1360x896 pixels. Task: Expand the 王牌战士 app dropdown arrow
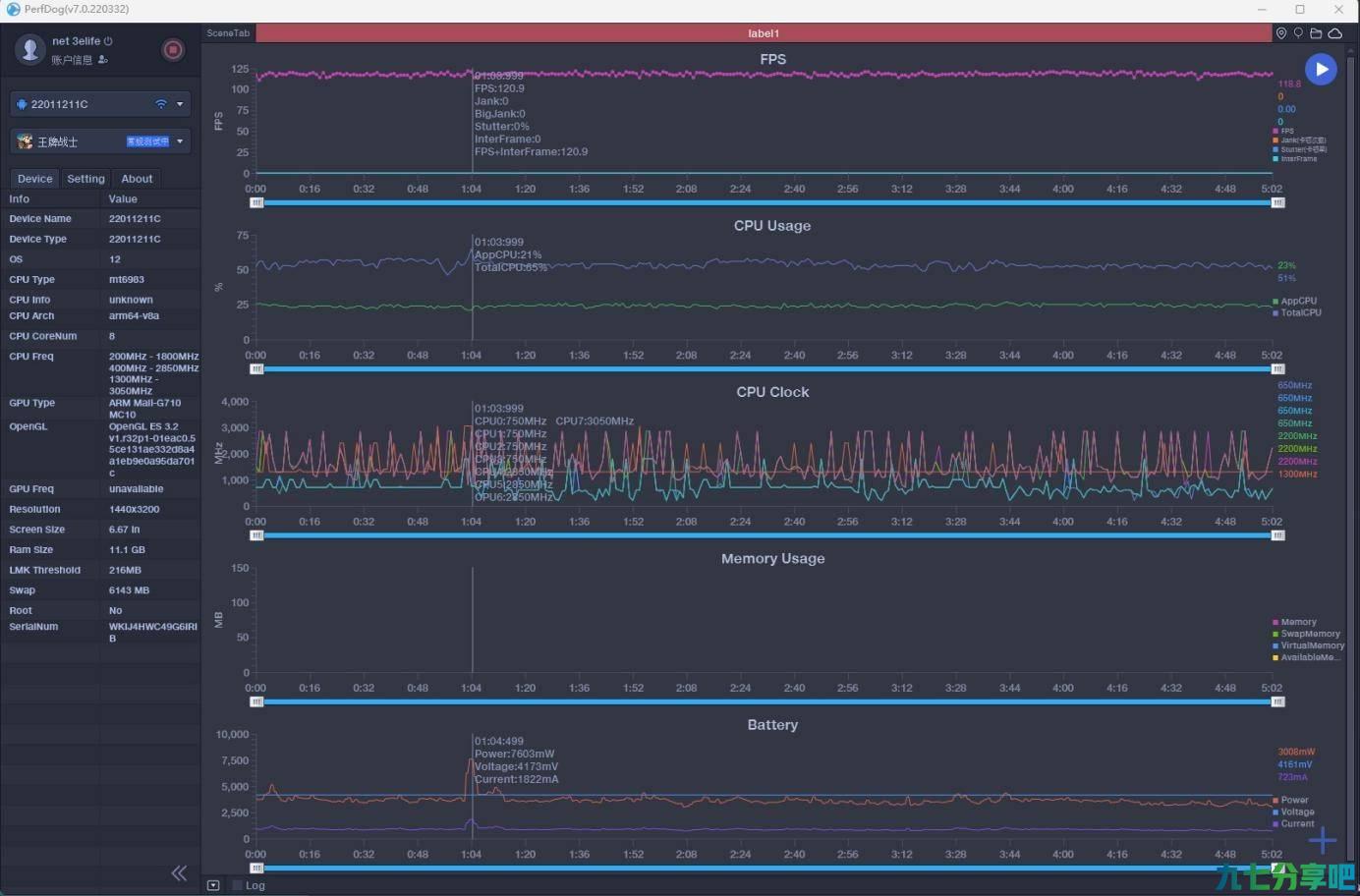tap(180, 141)
